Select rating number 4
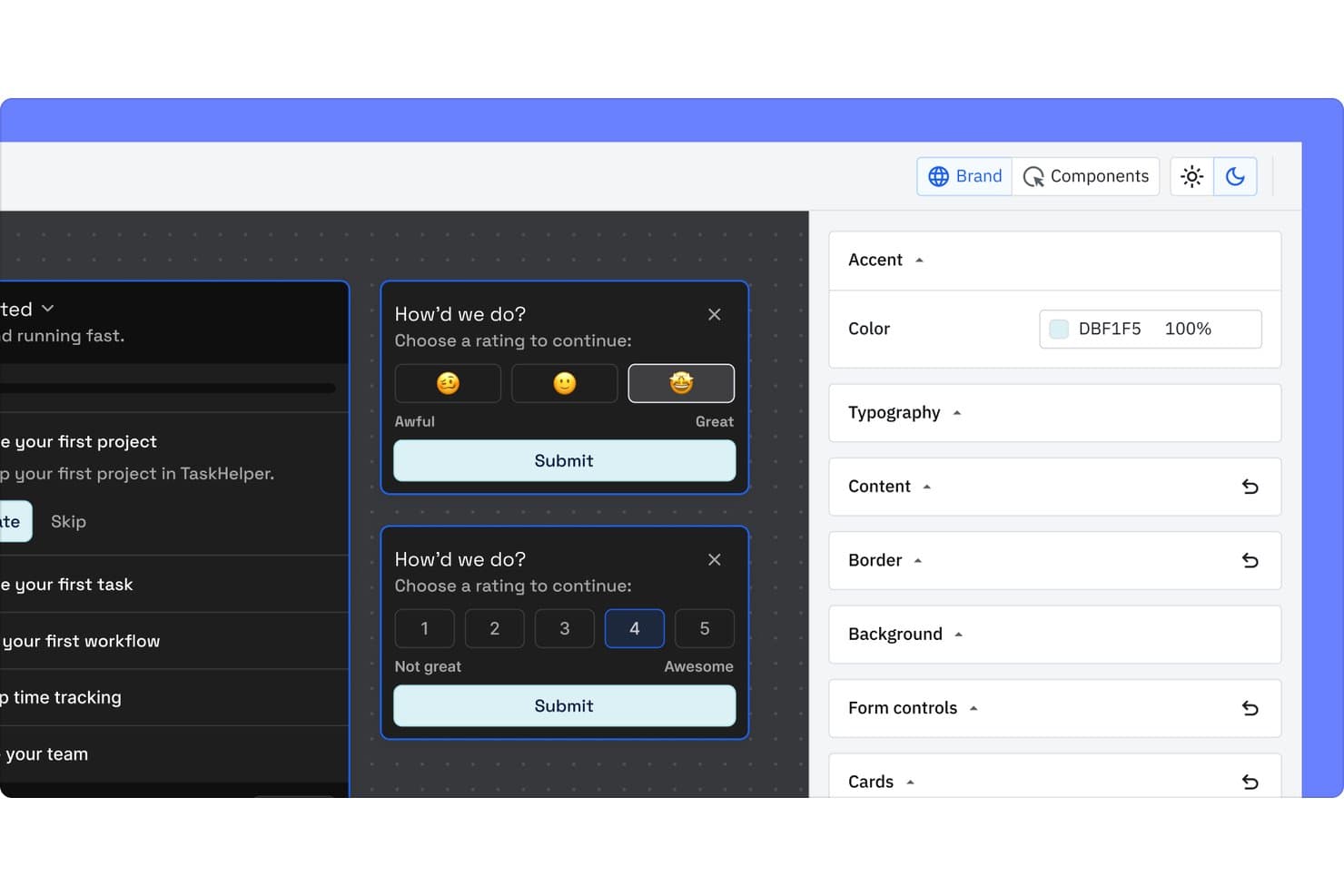The image size is (1344, 896). (635, 628)
